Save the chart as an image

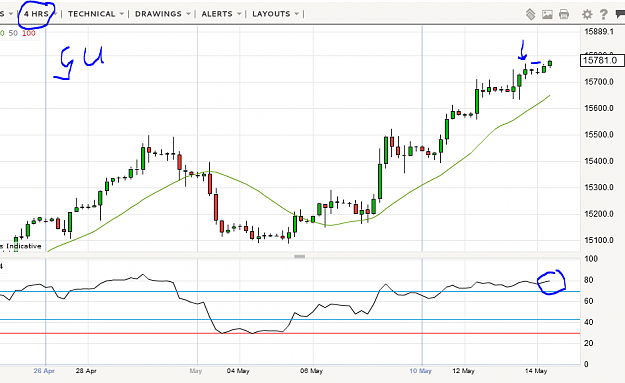547,15
